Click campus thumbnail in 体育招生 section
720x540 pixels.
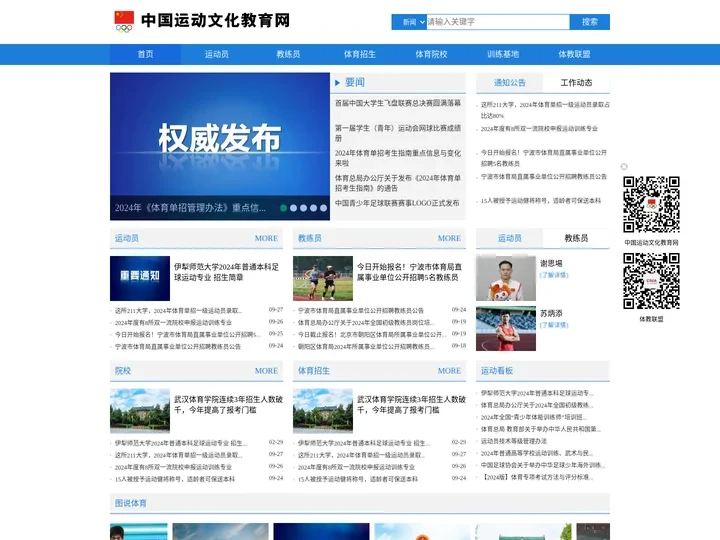(x=323, y=411)
